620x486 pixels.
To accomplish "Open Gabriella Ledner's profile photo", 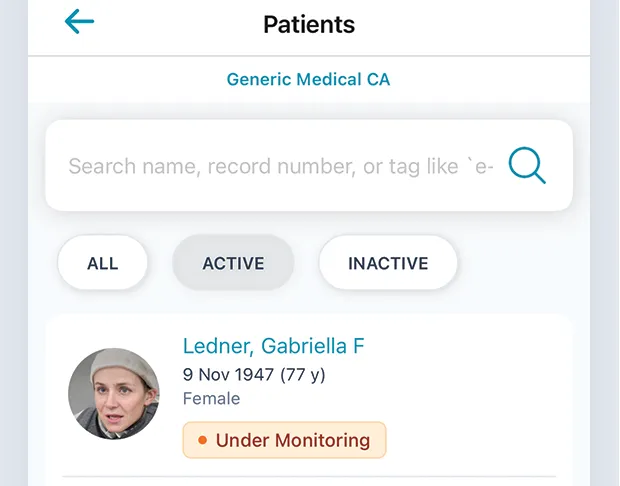I will click(x=114, y=394).
